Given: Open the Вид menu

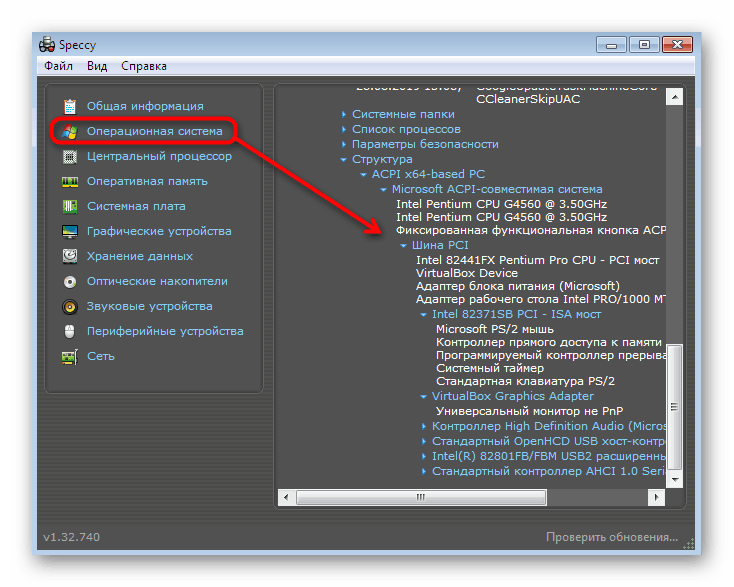Looking at the screenshot, I should coord(97,66).
